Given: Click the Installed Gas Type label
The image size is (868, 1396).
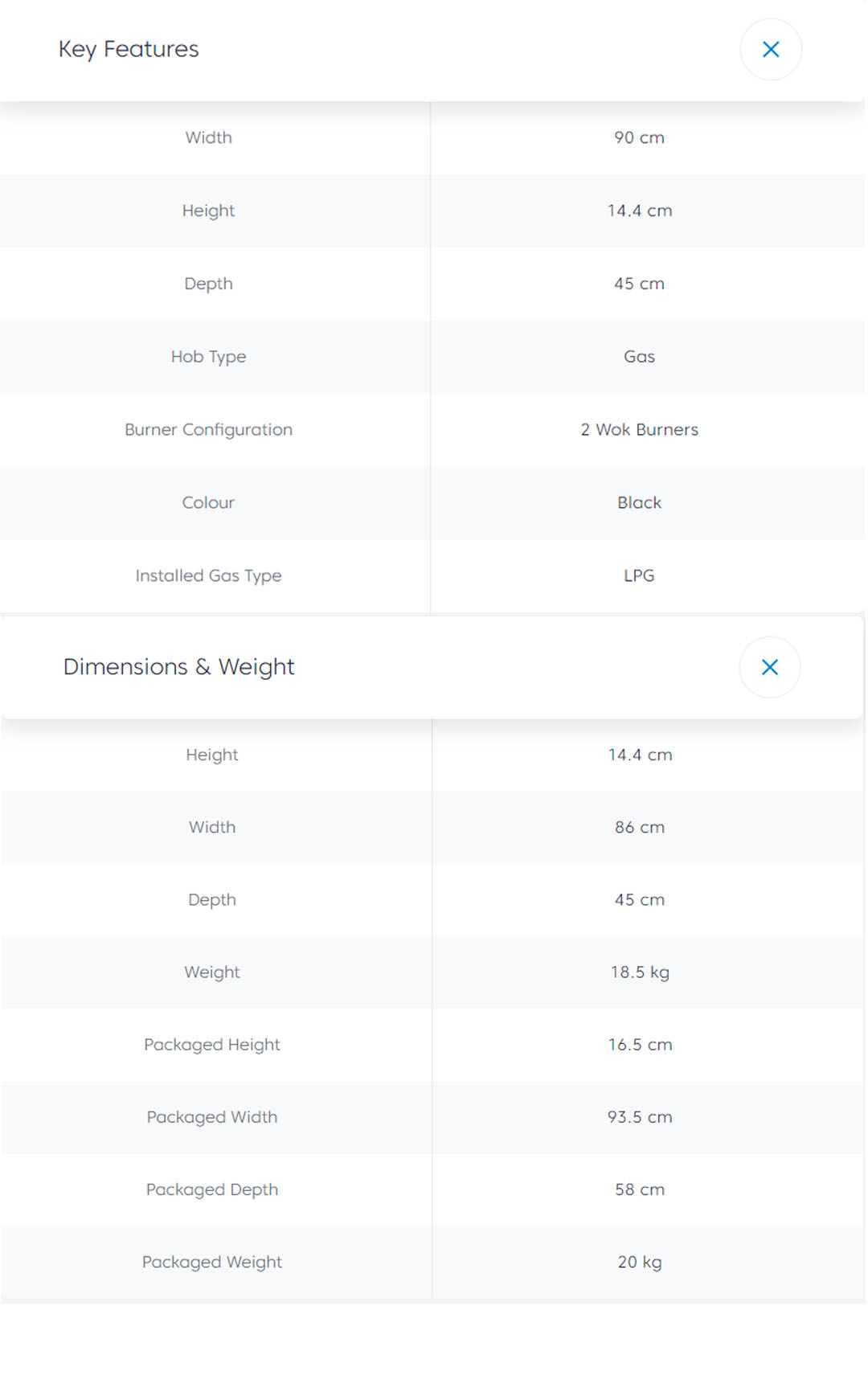Looking at the screenshot, I should 208,575.
